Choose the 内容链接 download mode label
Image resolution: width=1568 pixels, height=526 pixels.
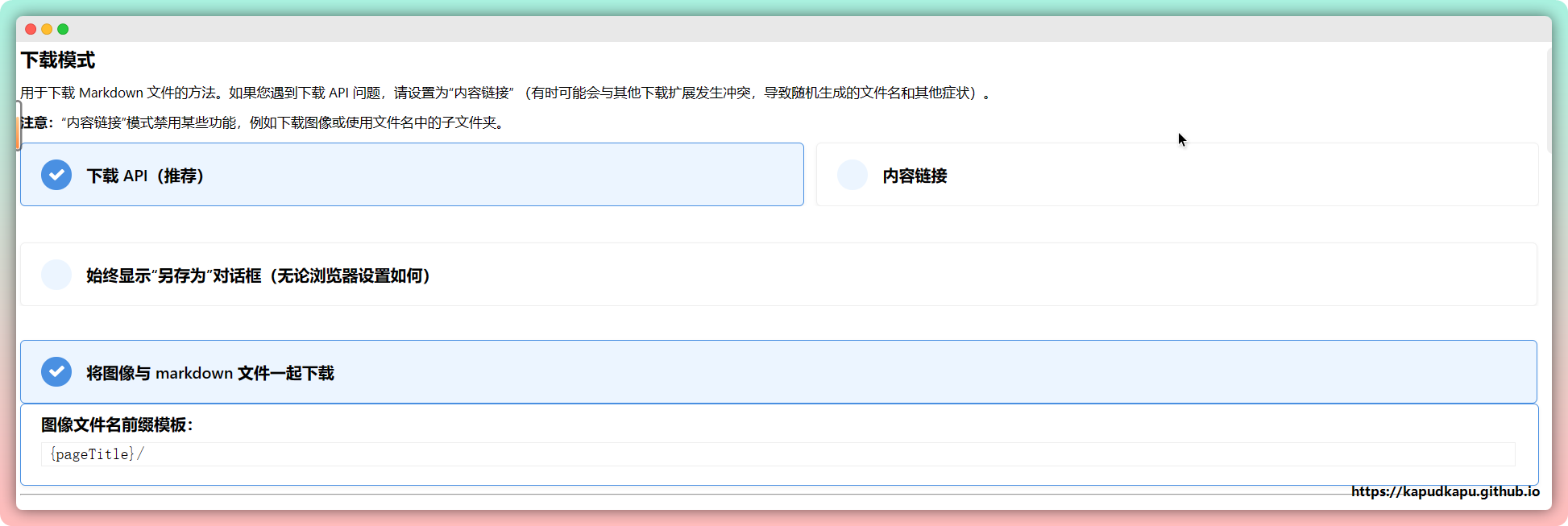coord(915,176)
